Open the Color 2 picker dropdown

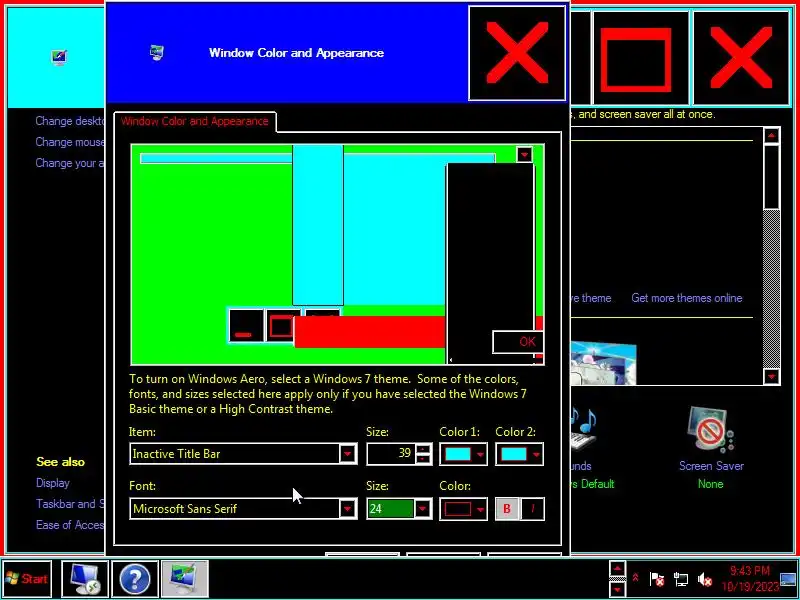[x=519, y=454]
